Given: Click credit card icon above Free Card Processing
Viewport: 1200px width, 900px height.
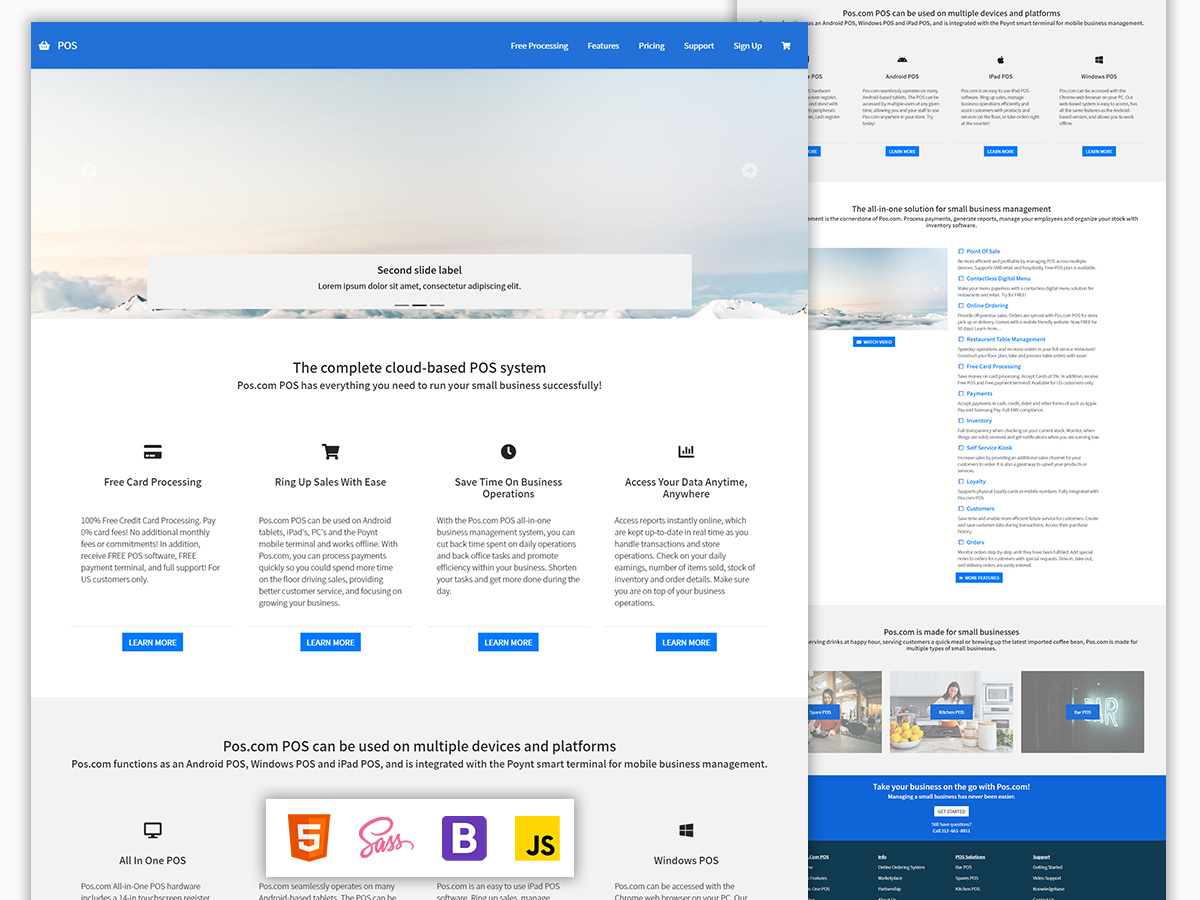Looking at the screenshot, I should pos(153,452).
